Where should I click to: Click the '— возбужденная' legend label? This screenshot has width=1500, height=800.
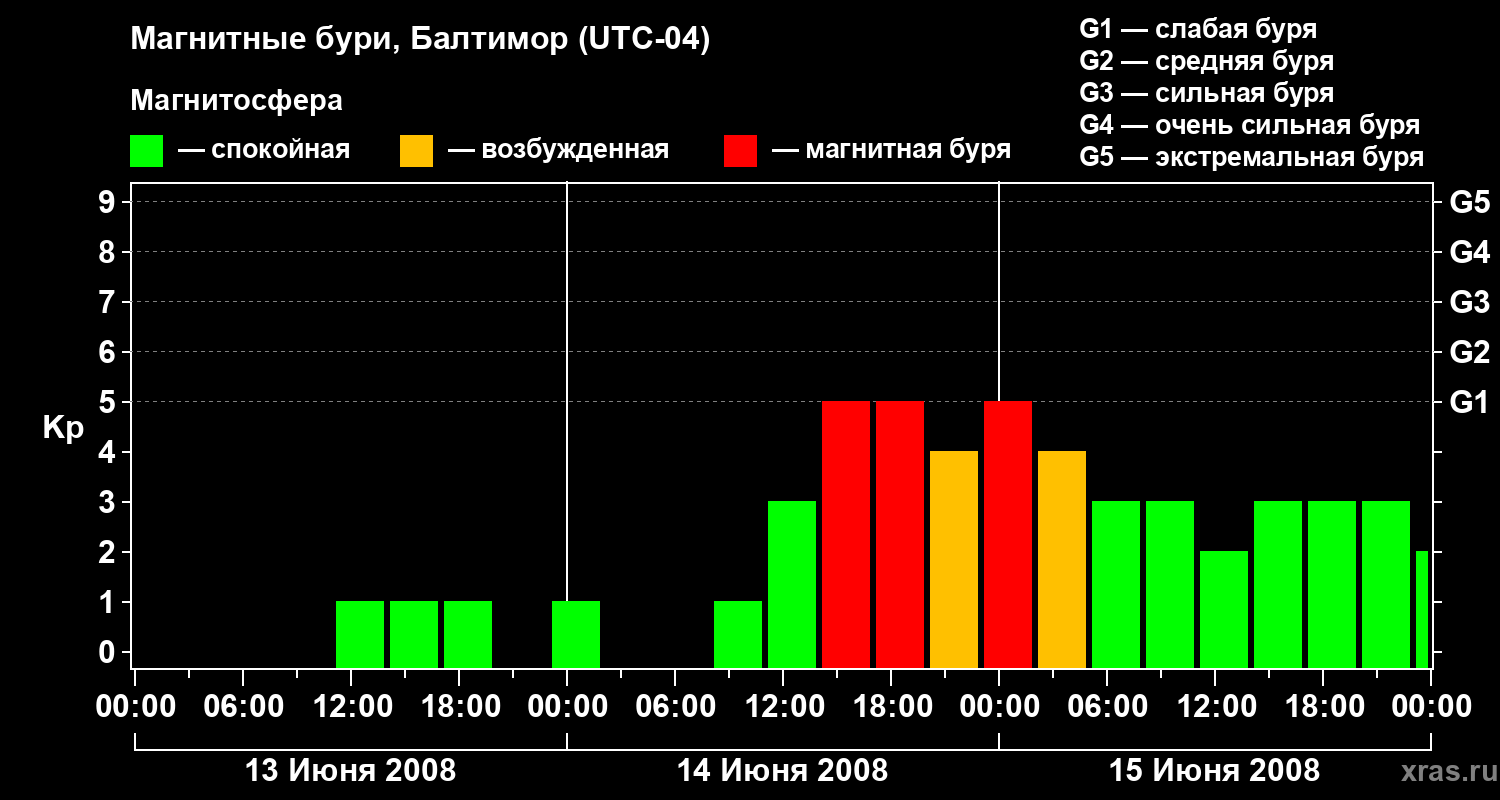pyautogui.click(x=558, y=150)
